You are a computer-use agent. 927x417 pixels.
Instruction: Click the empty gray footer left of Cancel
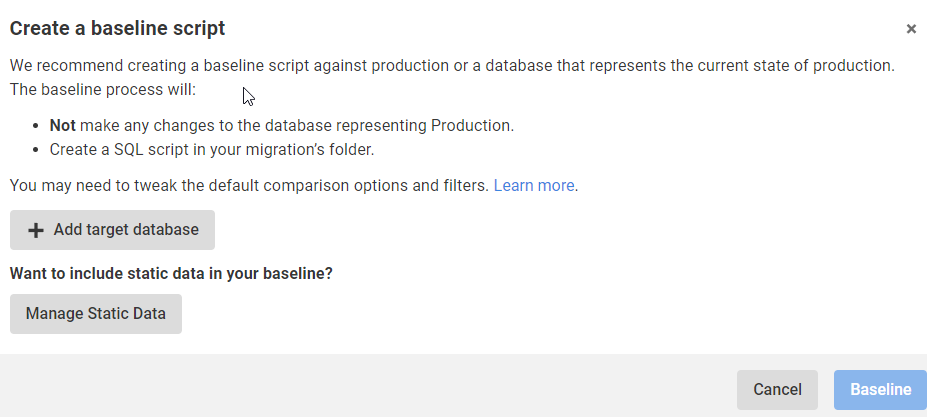pos(360,388)
